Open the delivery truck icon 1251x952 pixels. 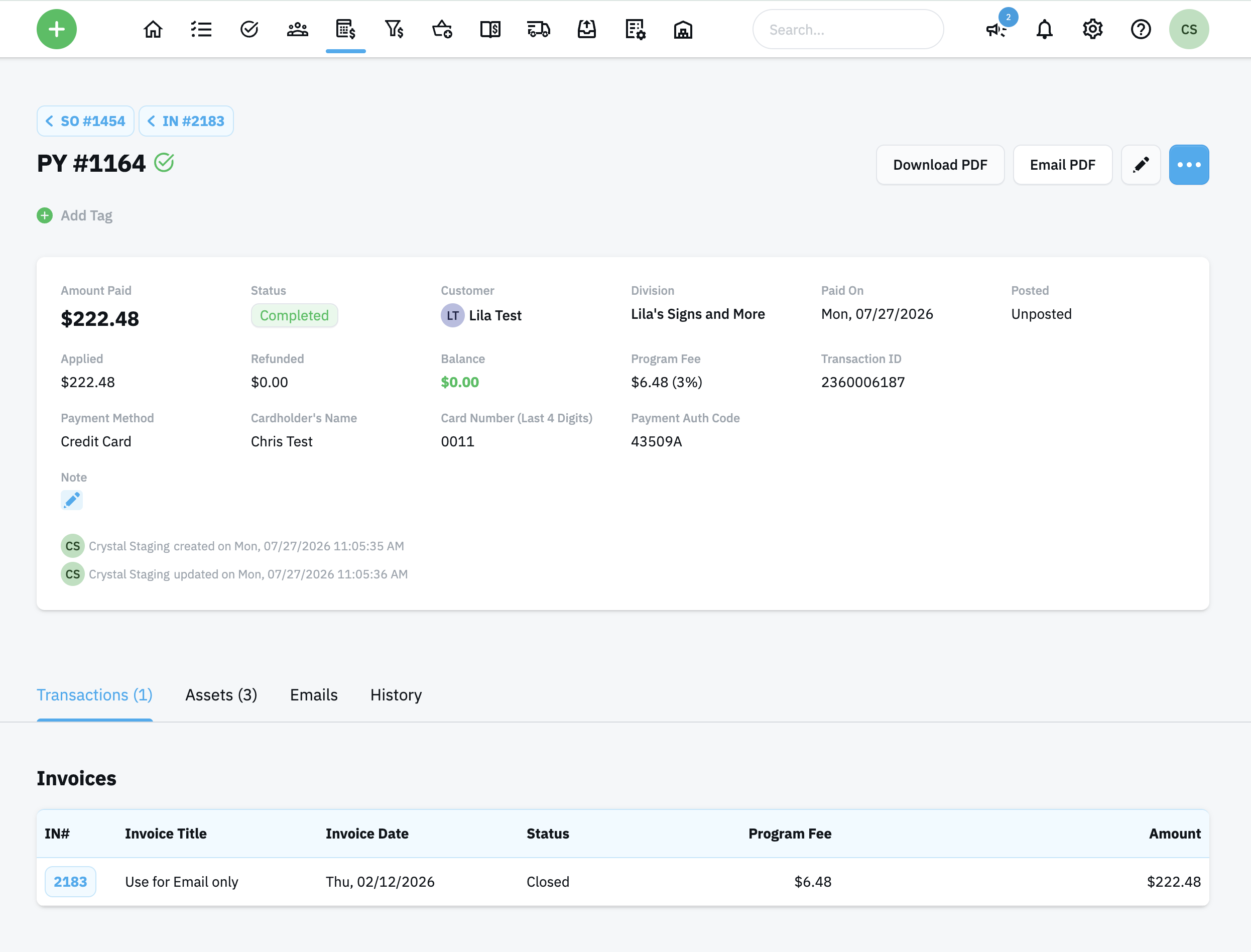click(538, 29)
